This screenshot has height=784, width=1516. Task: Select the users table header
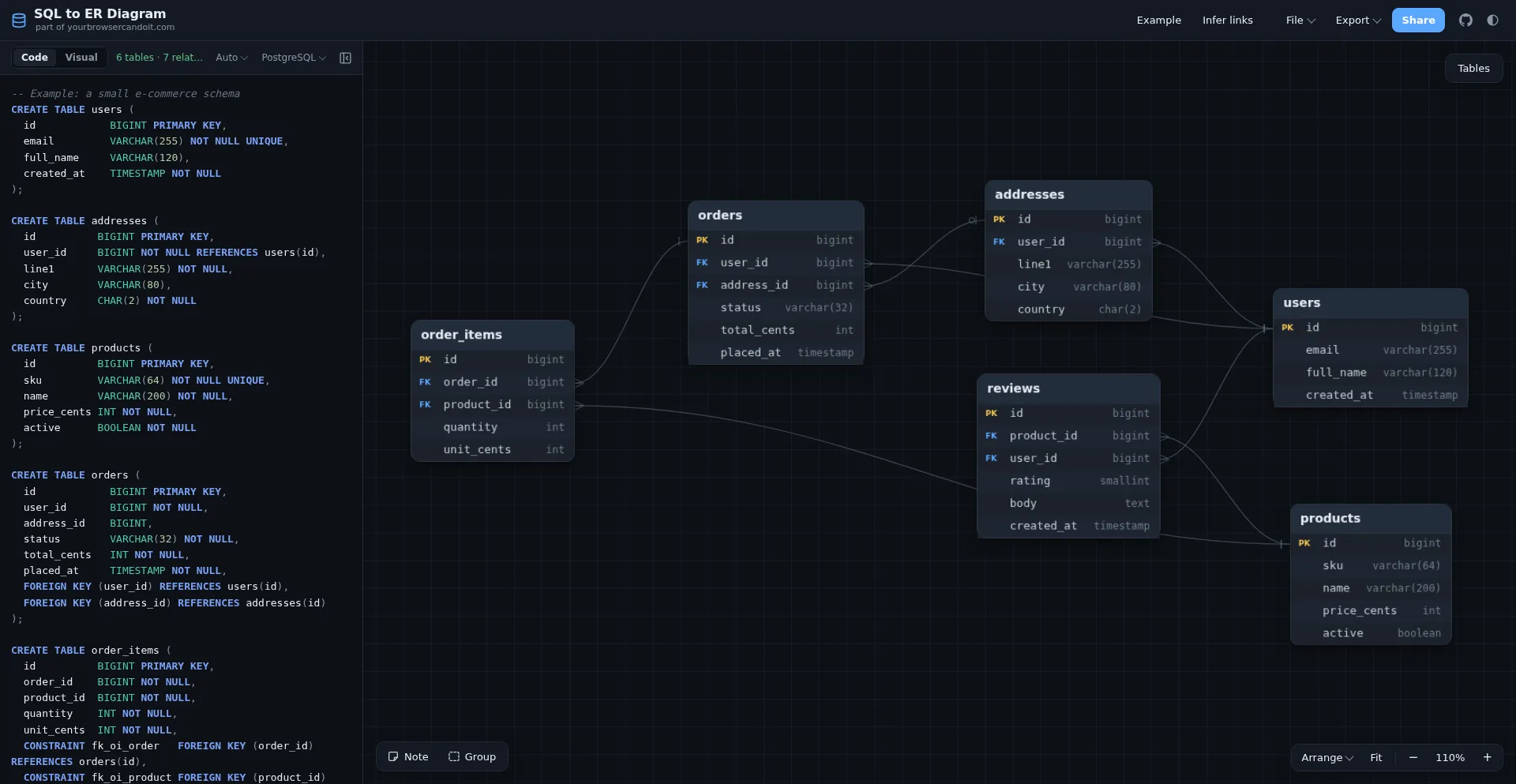pos(1370,302)
